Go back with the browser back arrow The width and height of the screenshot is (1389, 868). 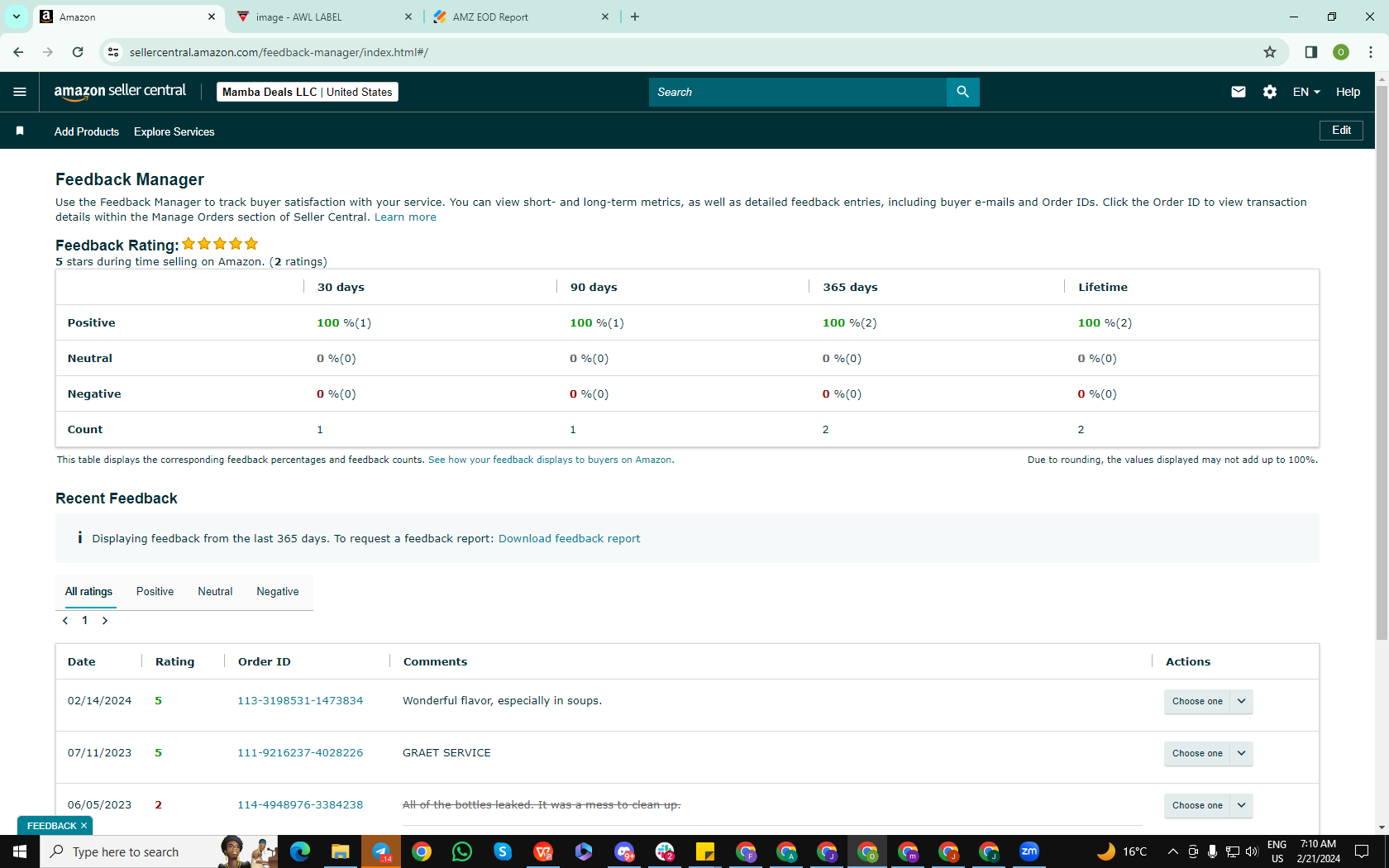point(18,52)
